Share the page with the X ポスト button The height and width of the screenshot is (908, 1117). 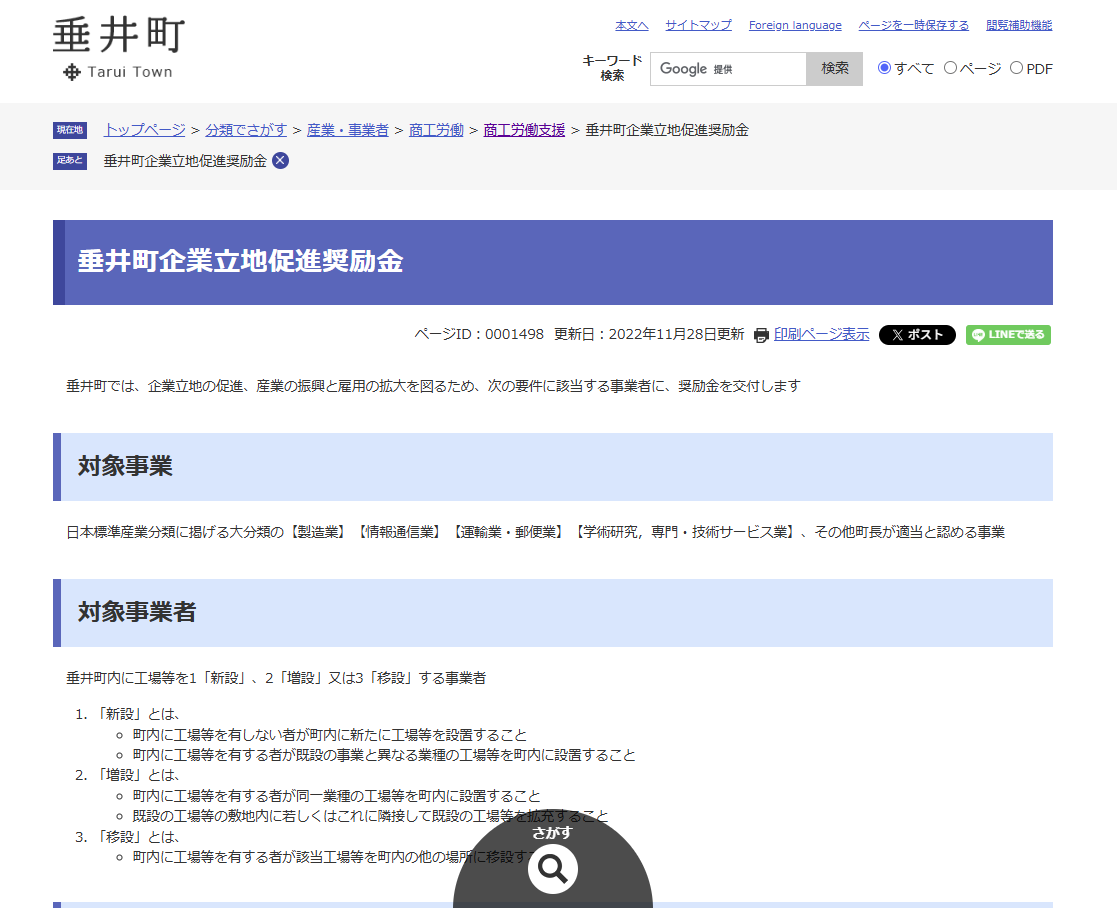(917, 335)
